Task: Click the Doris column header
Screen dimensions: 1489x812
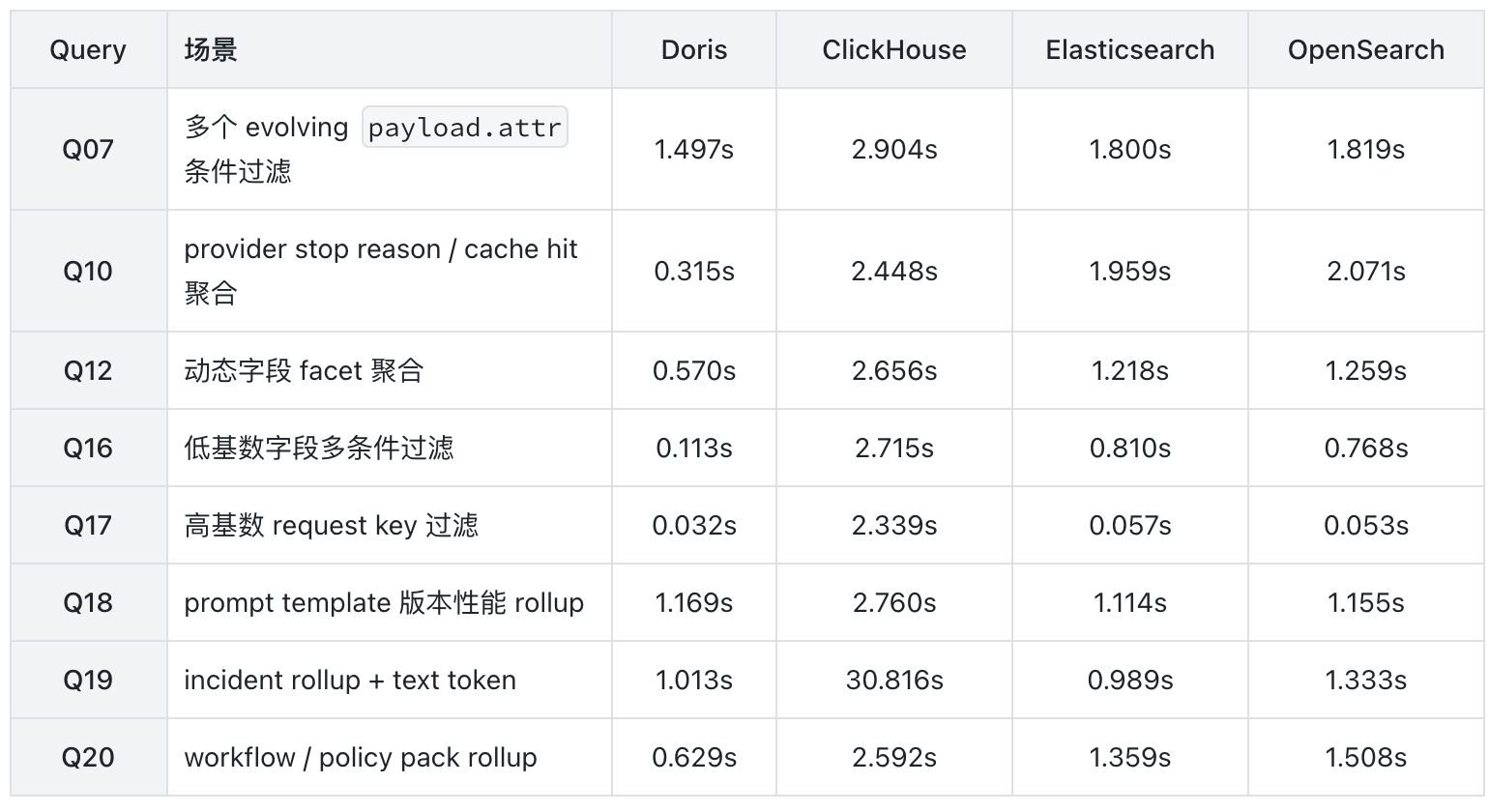Action: pos(694,50)
